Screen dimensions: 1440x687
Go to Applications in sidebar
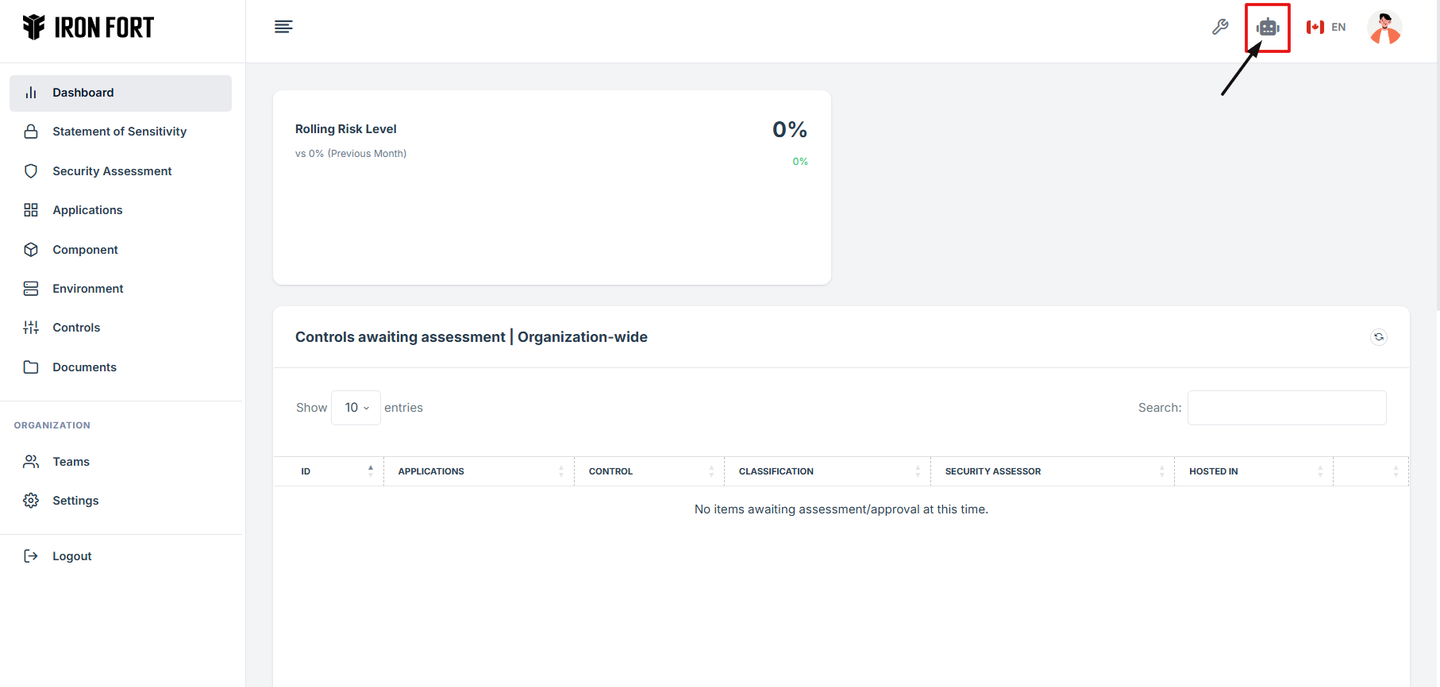tap(87, 210)
